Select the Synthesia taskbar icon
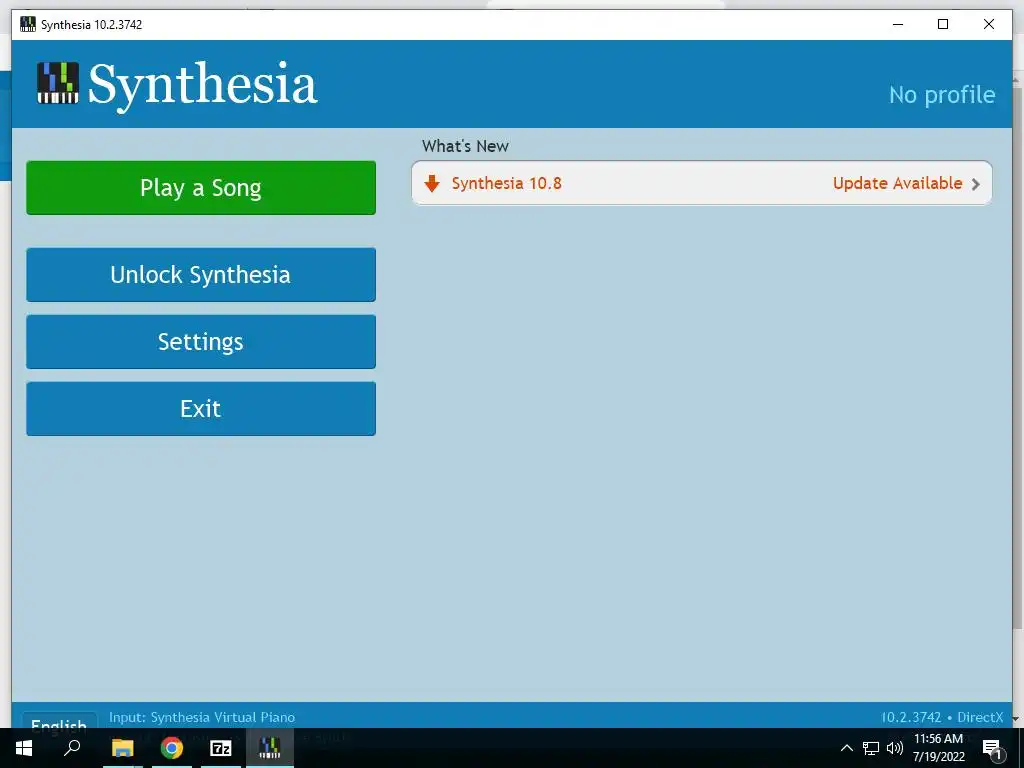Image resolution: width=1024 pixels, height=768 pixels. (270, 748)
